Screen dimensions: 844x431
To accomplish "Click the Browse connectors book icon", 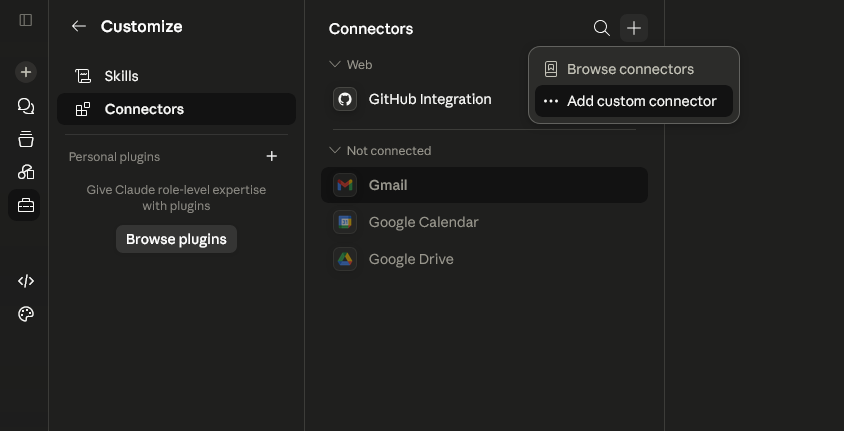I will point(551,69).
